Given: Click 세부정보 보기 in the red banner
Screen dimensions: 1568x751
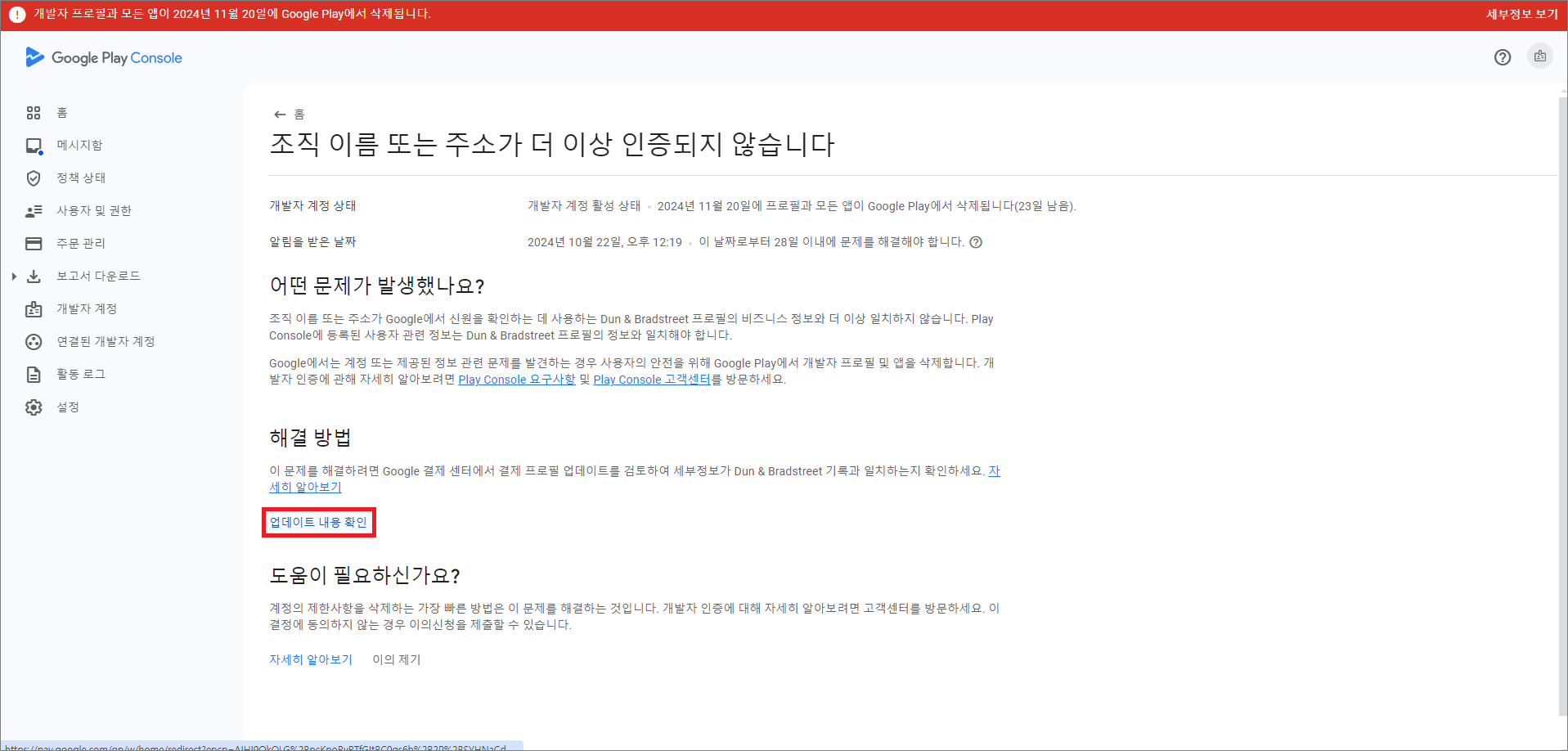Looking at the screenshot, I should point(1521,14).
